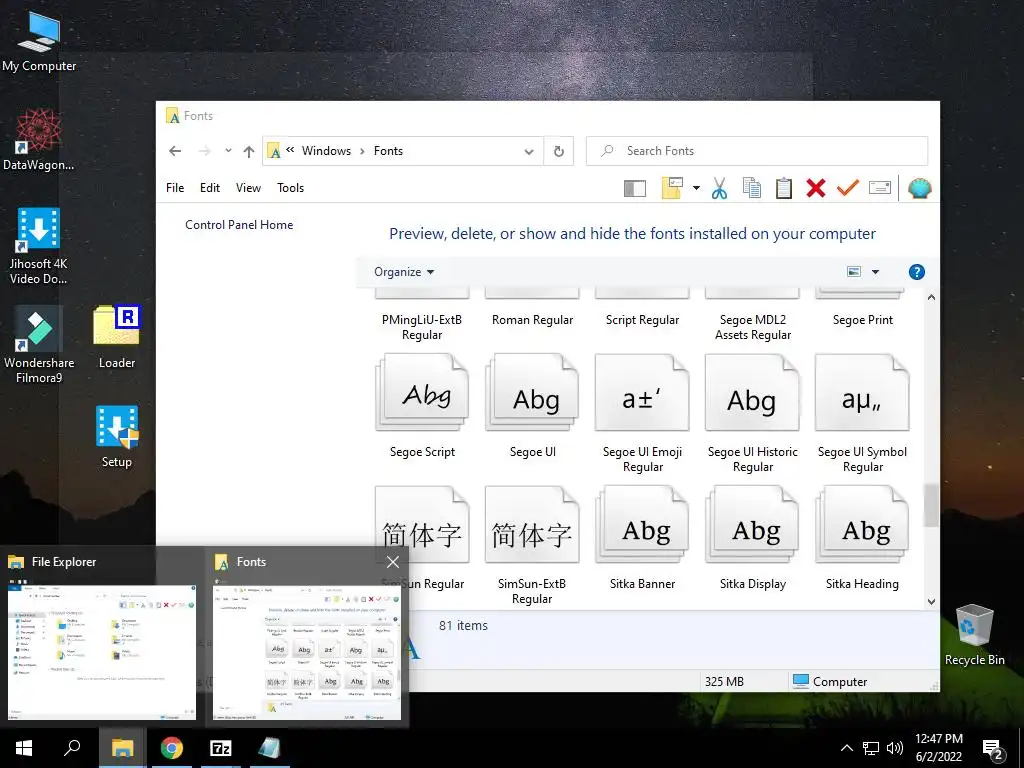Click the scroll up arrow of font list
This screenshot has width=1024, height=768.
click(931, 298)
